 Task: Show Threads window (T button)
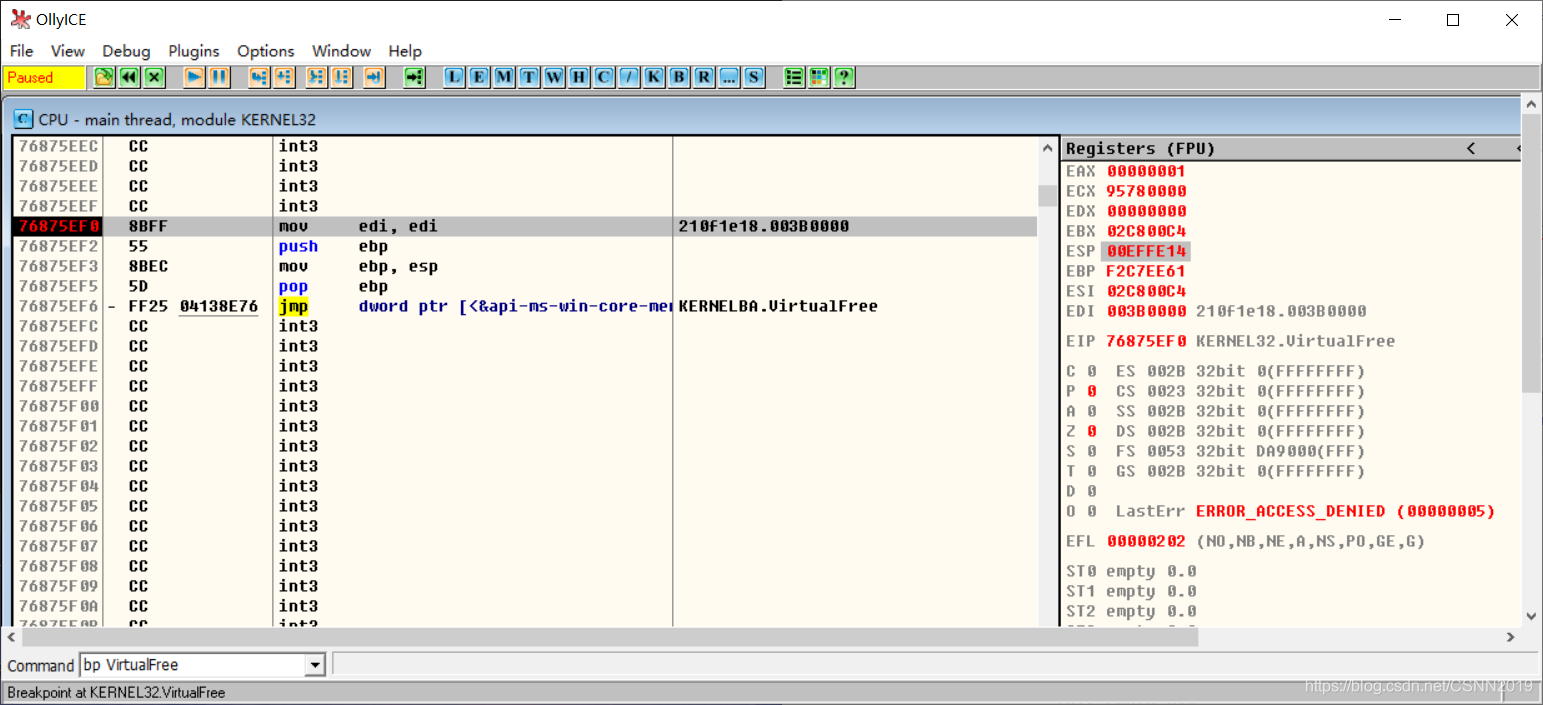tap(529, 77)
